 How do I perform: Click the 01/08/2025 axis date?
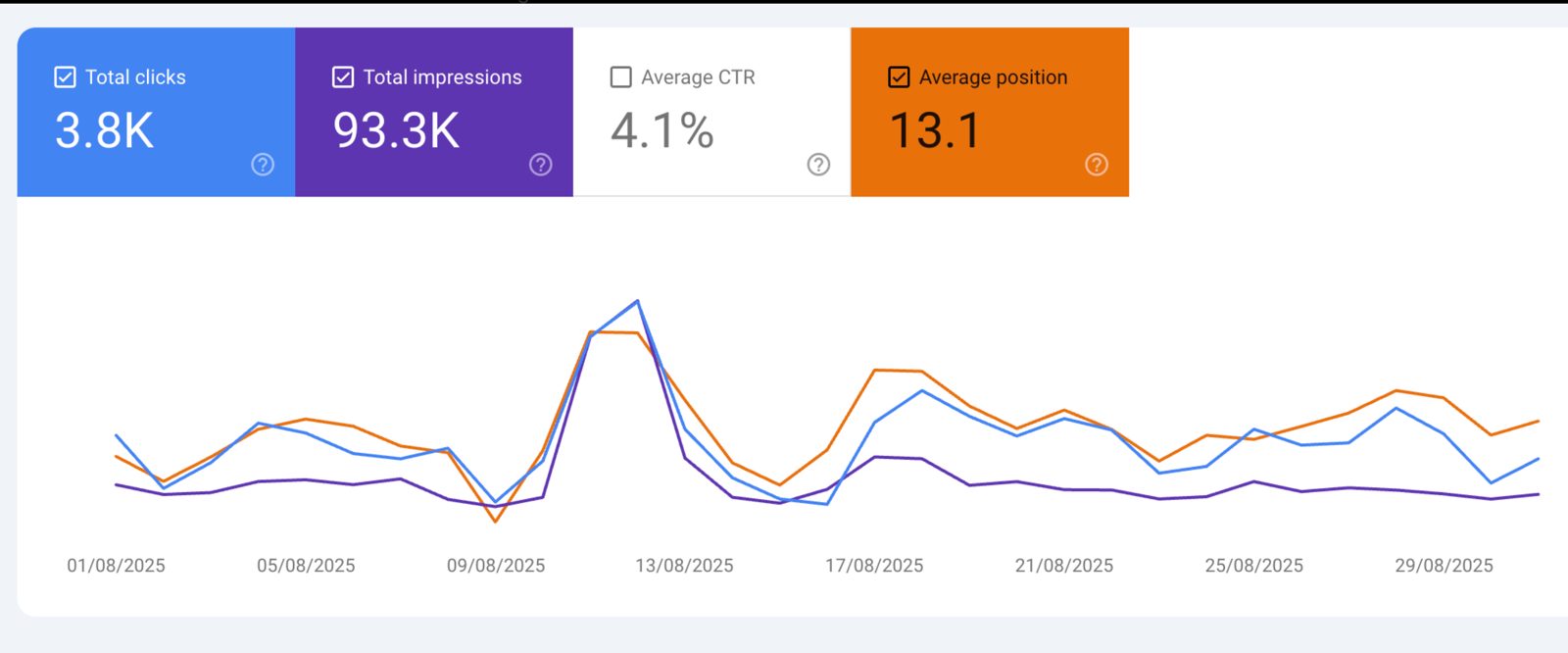click(x=116, y=566)
